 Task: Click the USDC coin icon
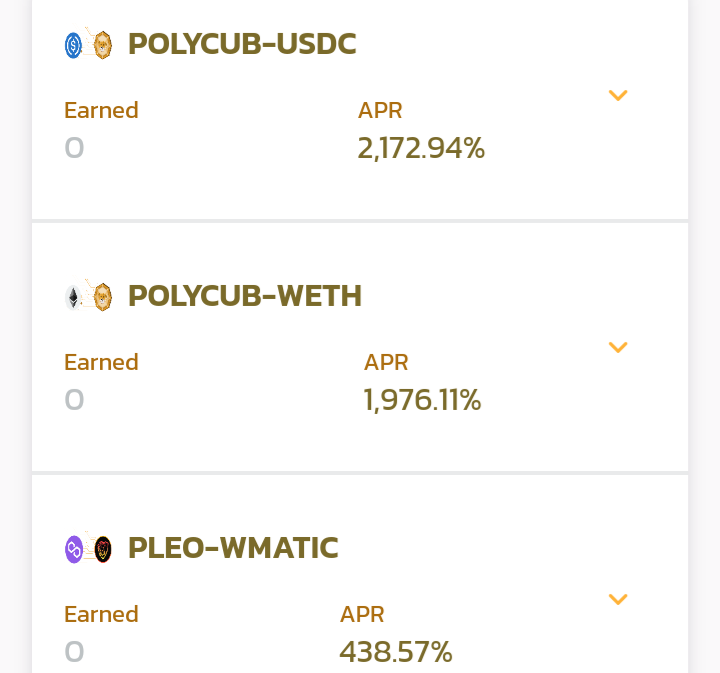point(73,45)
